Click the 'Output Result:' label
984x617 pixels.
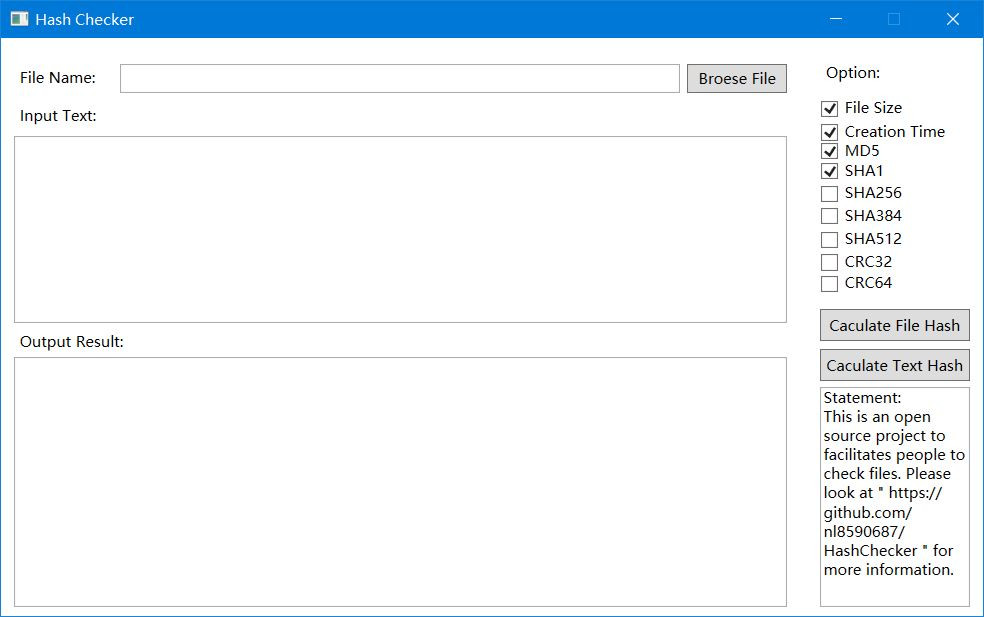(72, 342)
